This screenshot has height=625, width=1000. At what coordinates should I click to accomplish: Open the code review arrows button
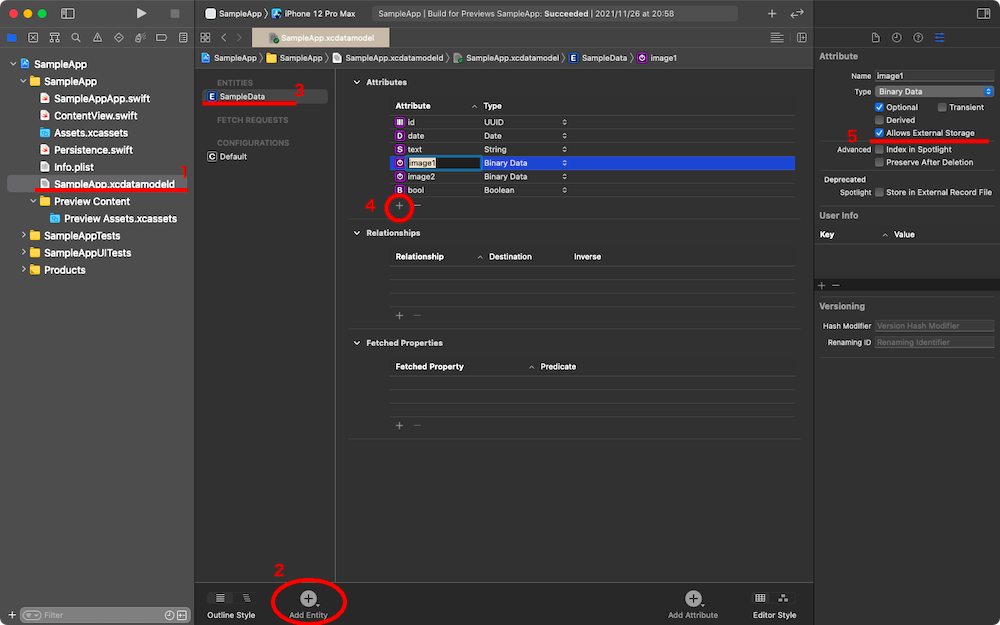(x=797, y=13)
